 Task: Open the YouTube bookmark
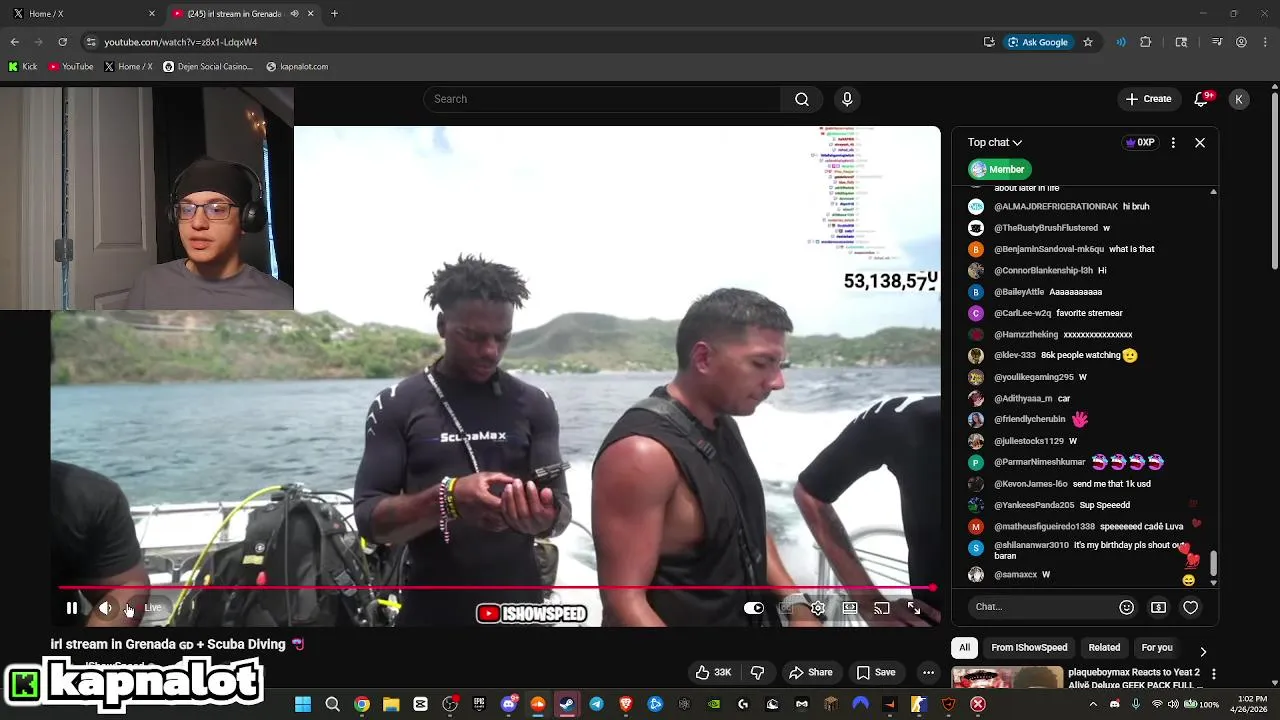(71, 67)
